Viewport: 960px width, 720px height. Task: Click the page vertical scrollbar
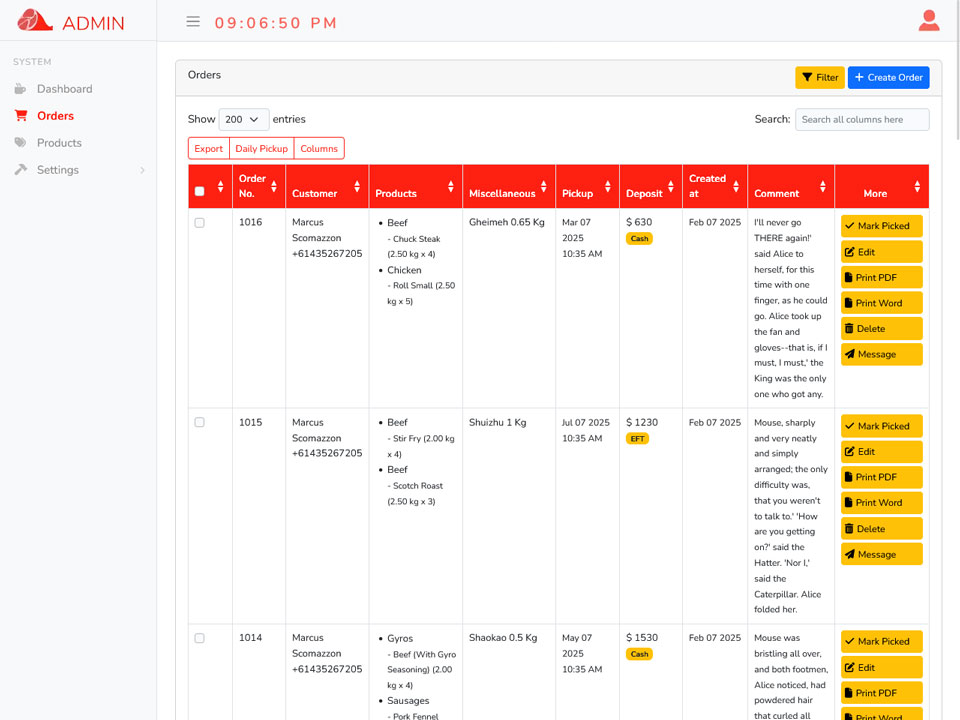coord(957,70)
